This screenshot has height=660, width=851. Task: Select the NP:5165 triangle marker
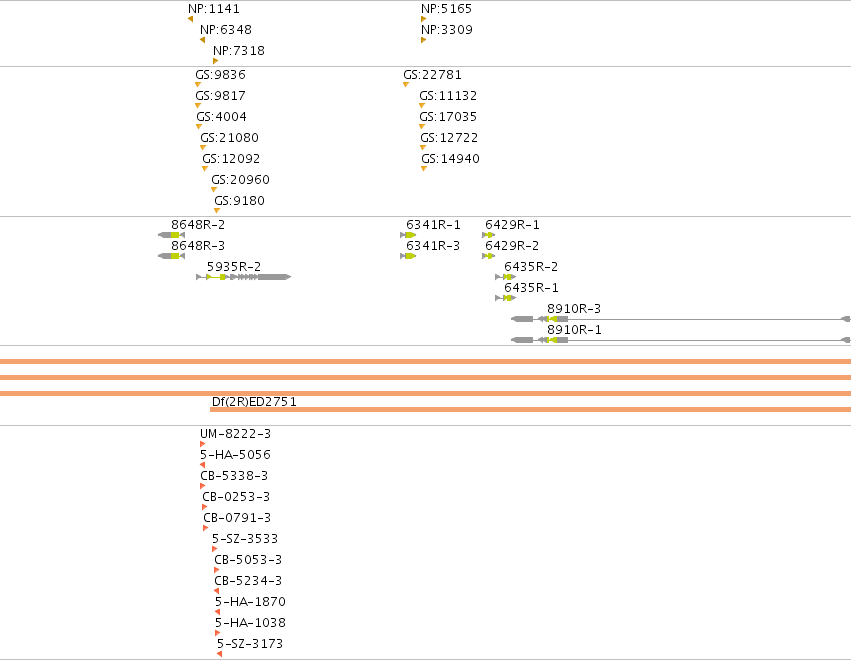423,19
